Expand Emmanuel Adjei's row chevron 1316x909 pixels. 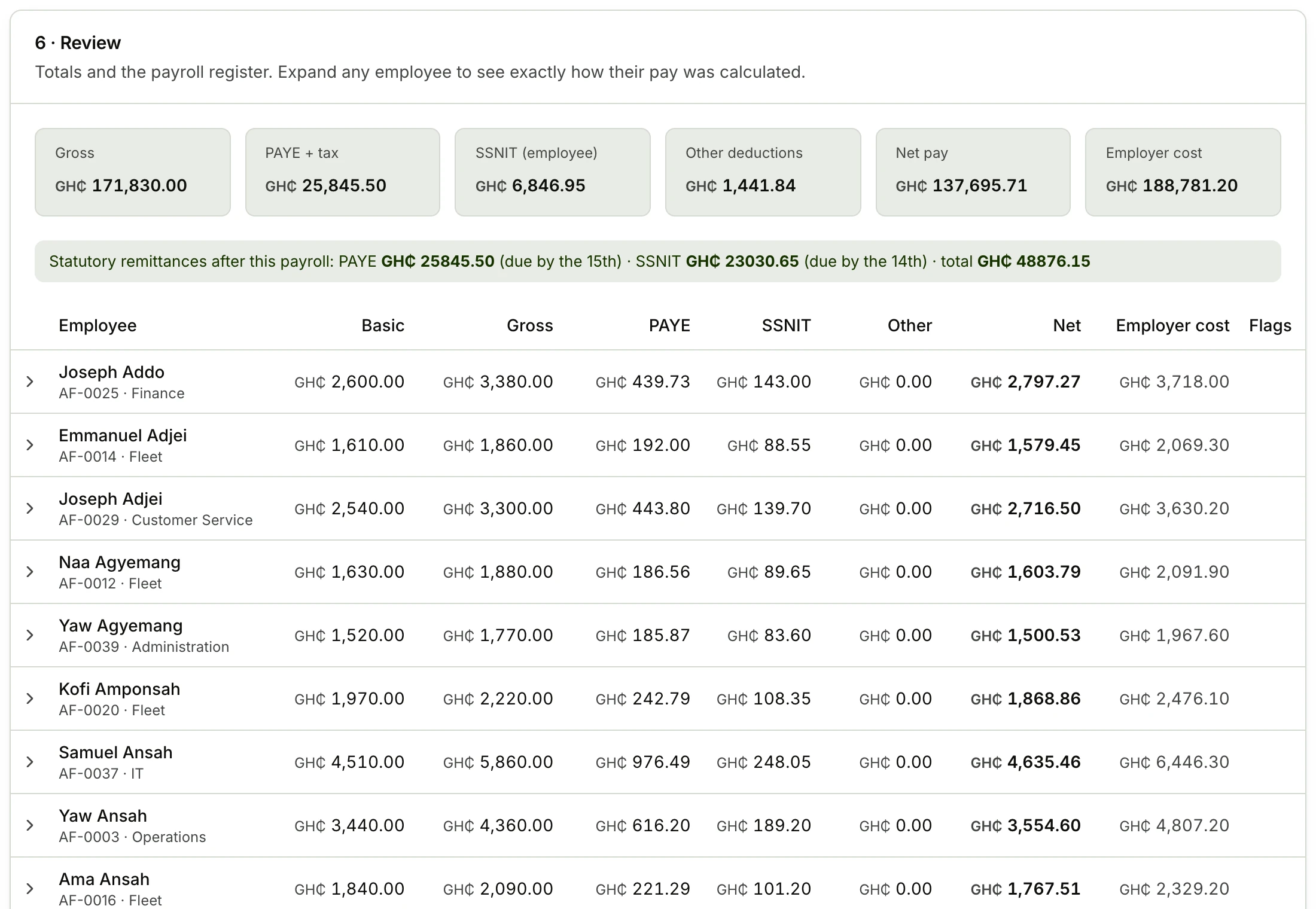pyautogui.click(x=30, y=445)
